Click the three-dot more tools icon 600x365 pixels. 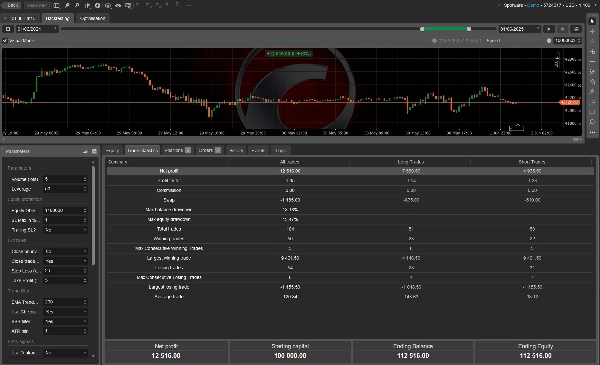click(592, 132)
